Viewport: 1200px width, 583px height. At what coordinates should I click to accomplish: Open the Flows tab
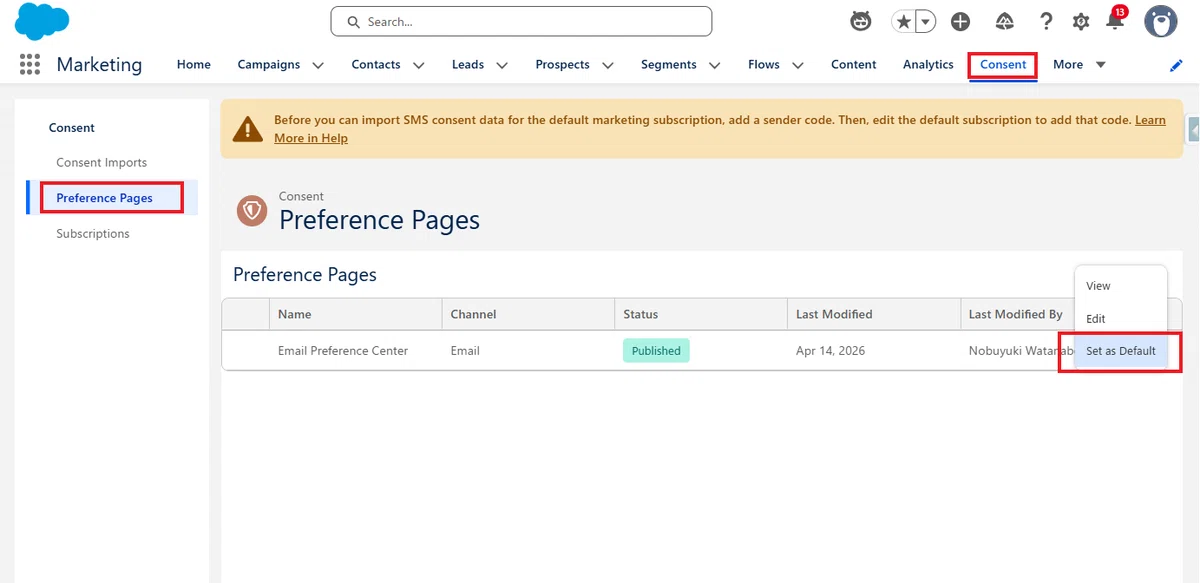(x=764, y=64)
